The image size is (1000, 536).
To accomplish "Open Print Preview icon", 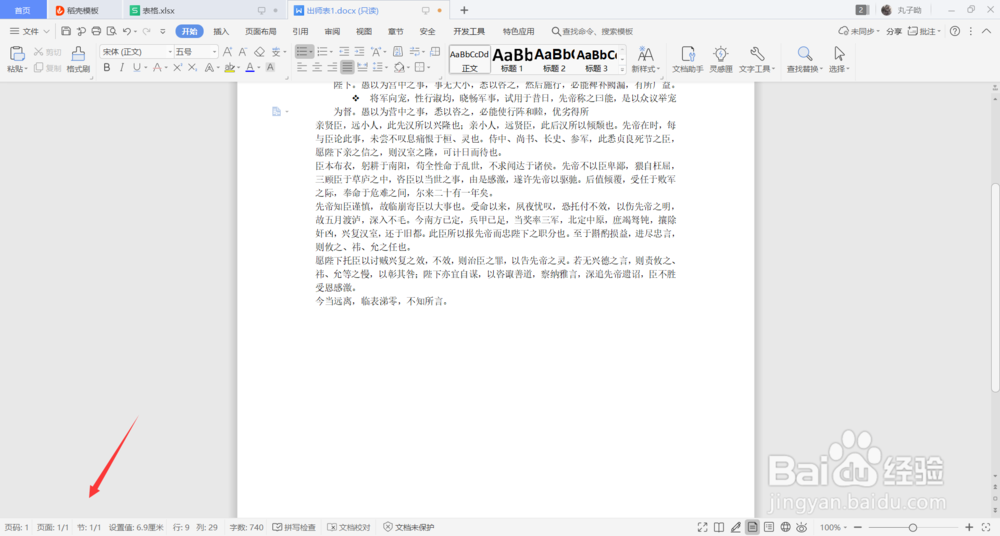I will click(x=112, y=31).
